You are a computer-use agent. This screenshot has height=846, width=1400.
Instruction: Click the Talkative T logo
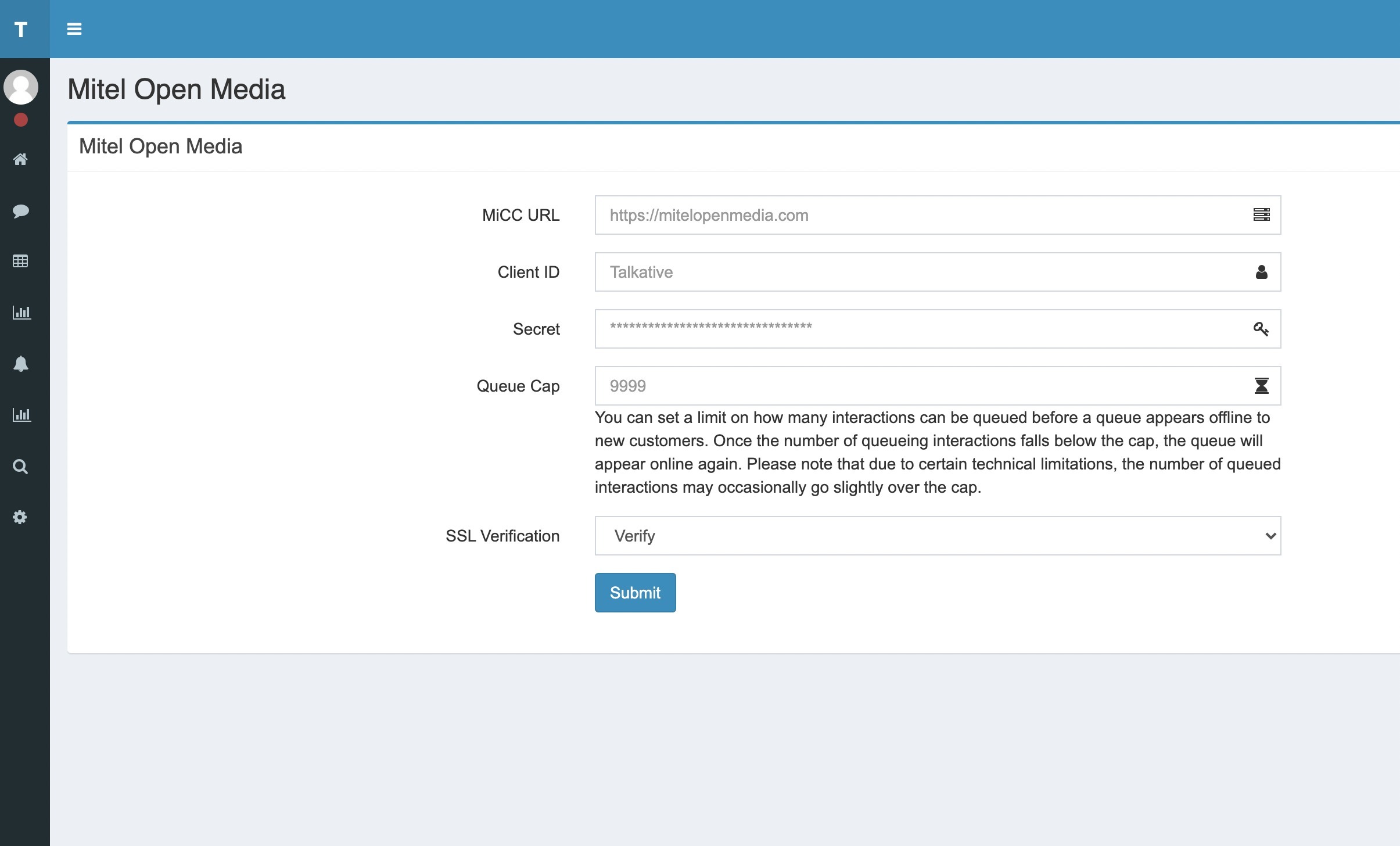[x=21, y=29]
